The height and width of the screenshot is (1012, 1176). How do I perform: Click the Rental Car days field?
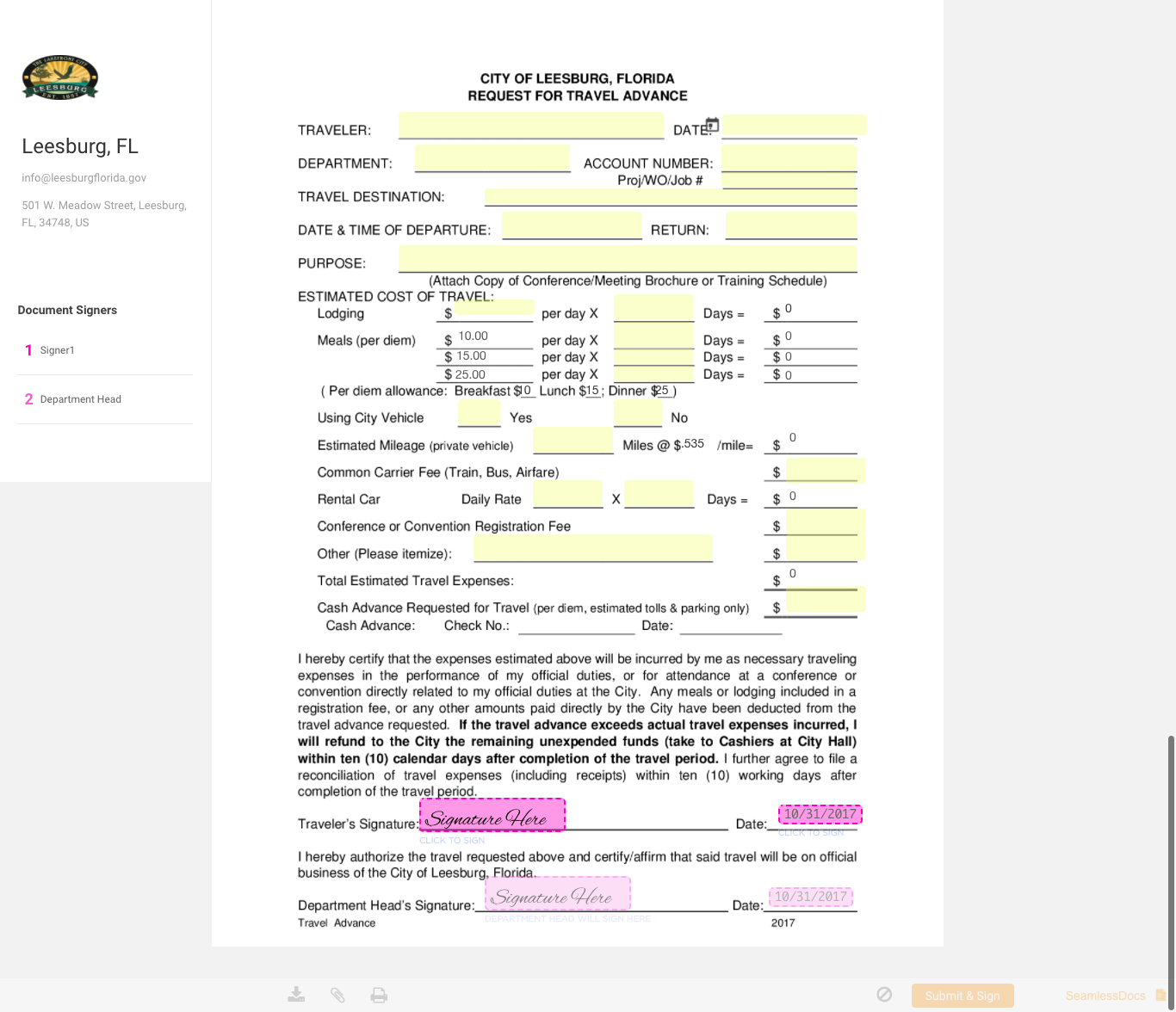tap(659, 494)
